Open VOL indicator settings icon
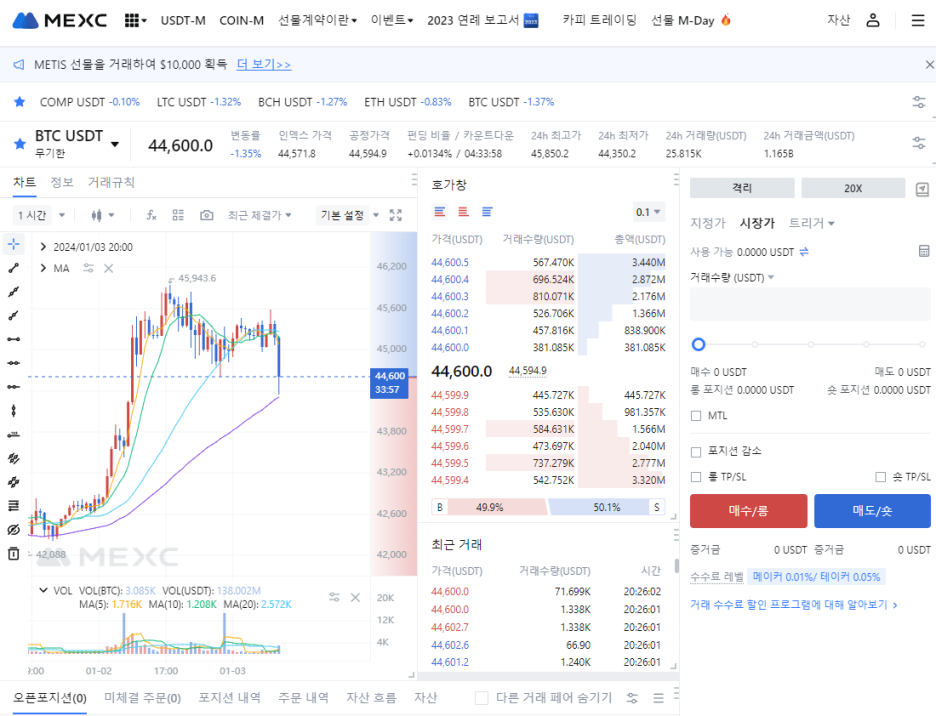 tap(334, 597)
